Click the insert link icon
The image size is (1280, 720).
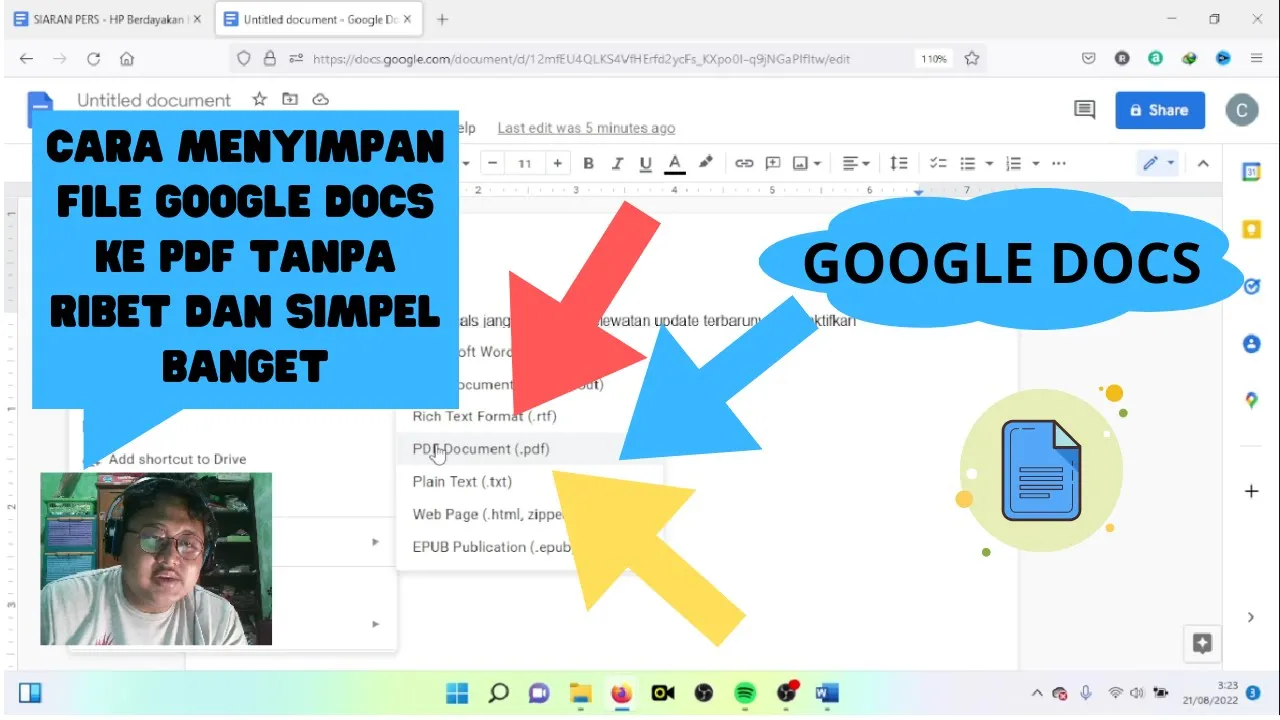[x=744, y=163]
